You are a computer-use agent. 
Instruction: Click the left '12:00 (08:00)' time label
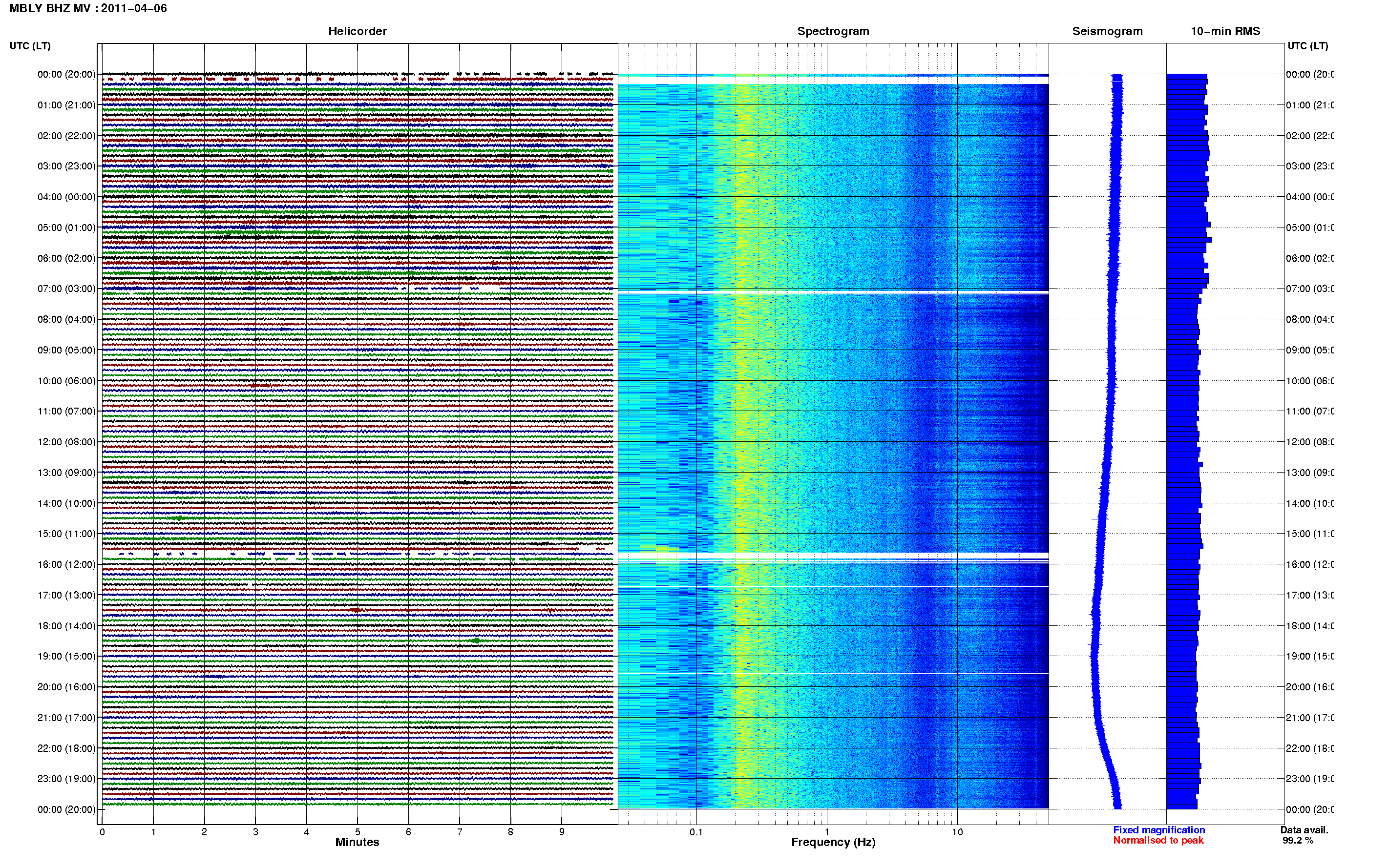[66, 442]
